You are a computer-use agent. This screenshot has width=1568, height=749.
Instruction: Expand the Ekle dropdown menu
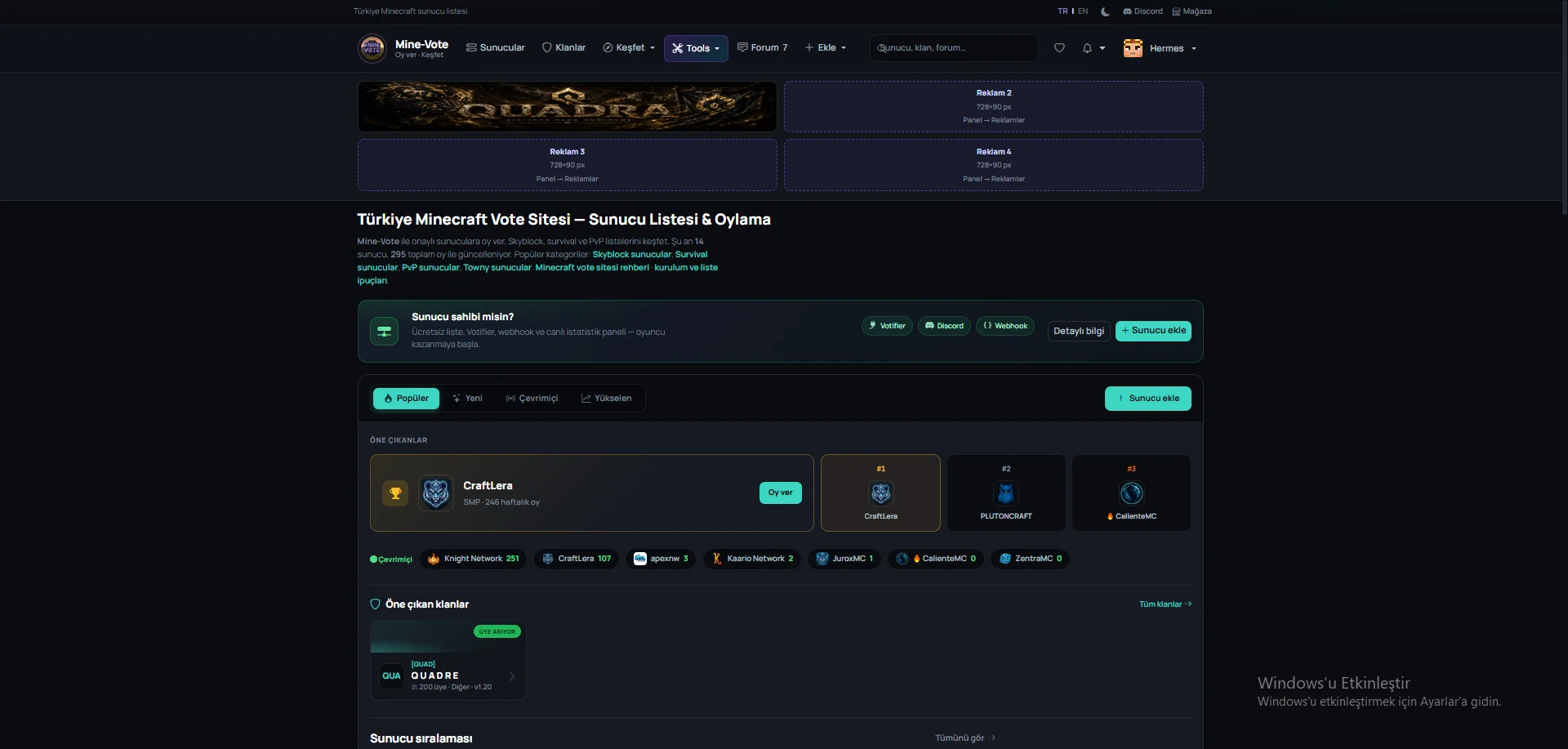tap(826, 48)
